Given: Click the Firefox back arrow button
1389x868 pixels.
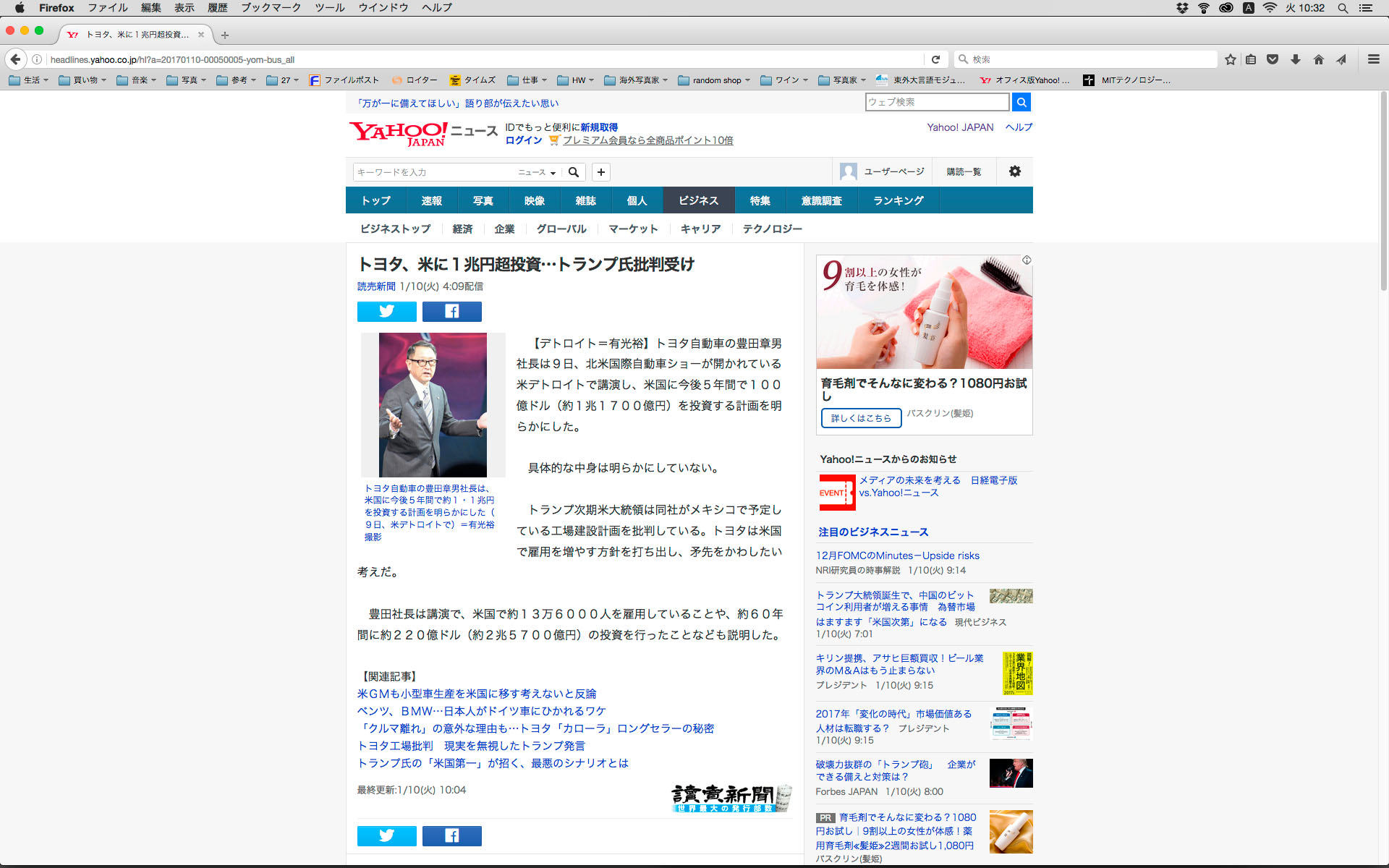Looking at the screenshot, I should click(x=15, y=59).
